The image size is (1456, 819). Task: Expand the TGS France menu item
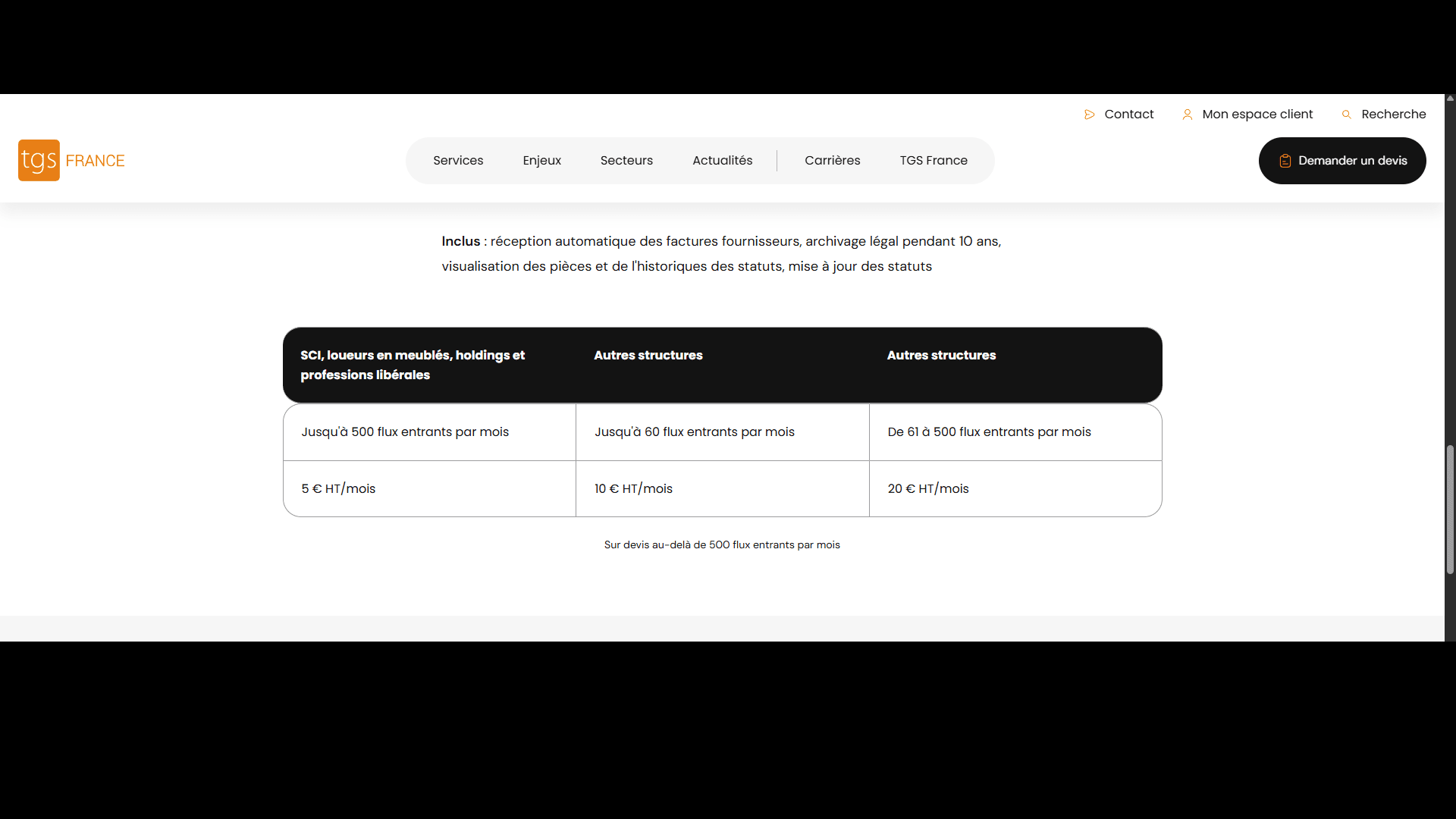tap(933, 161)
